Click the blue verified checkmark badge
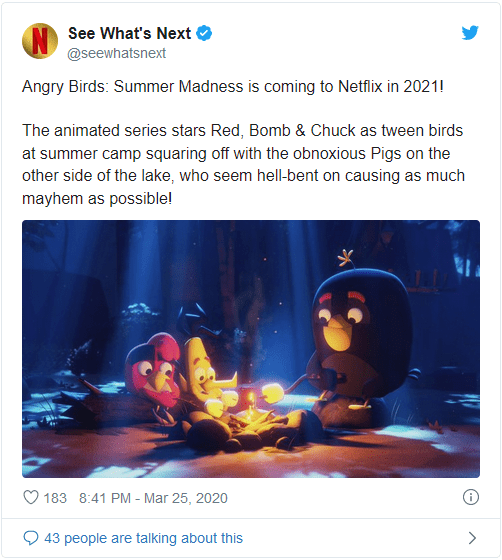 tap(204, 33)
